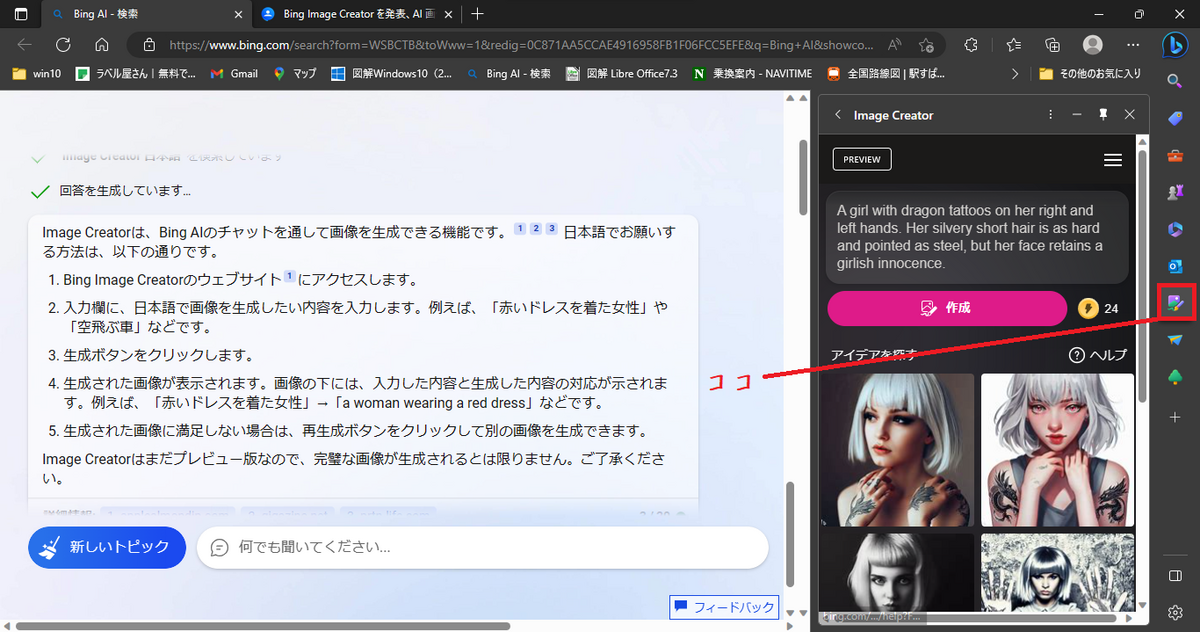Open toolbar settings menu via ellipsis
The height and width of the screenshot is (632, 1200).
pyautogui.click(x=1133, y=44)
